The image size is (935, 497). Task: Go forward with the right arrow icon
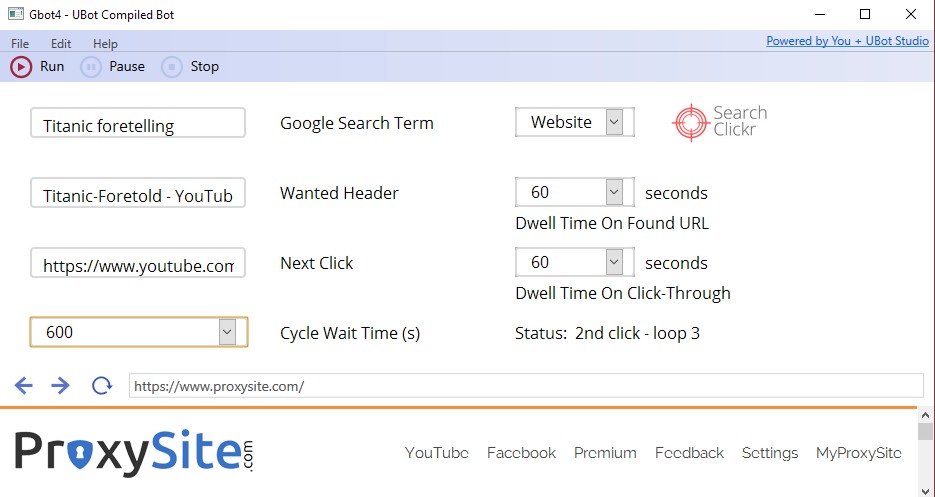[x=60, y=385]
